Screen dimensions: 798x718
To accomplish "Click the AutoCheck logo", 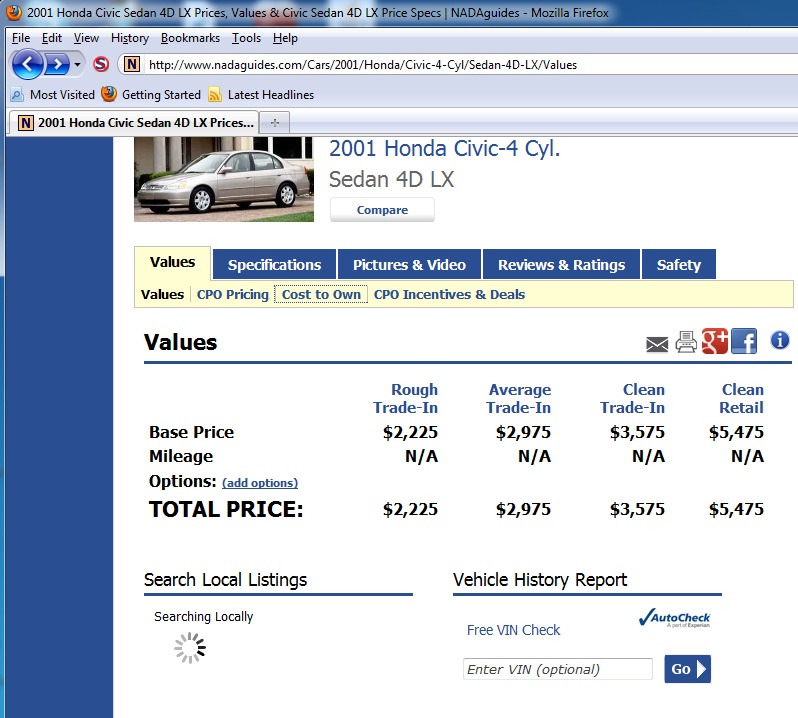I will pos(674,618).
